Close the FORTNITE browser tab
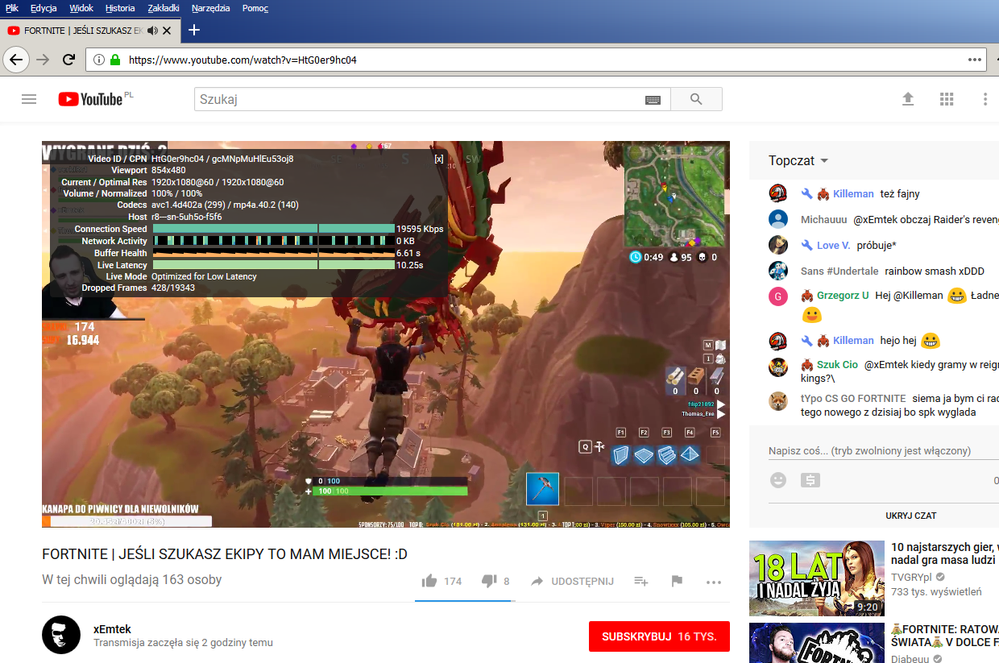The image size is (999, 663). tap(167, 31)
